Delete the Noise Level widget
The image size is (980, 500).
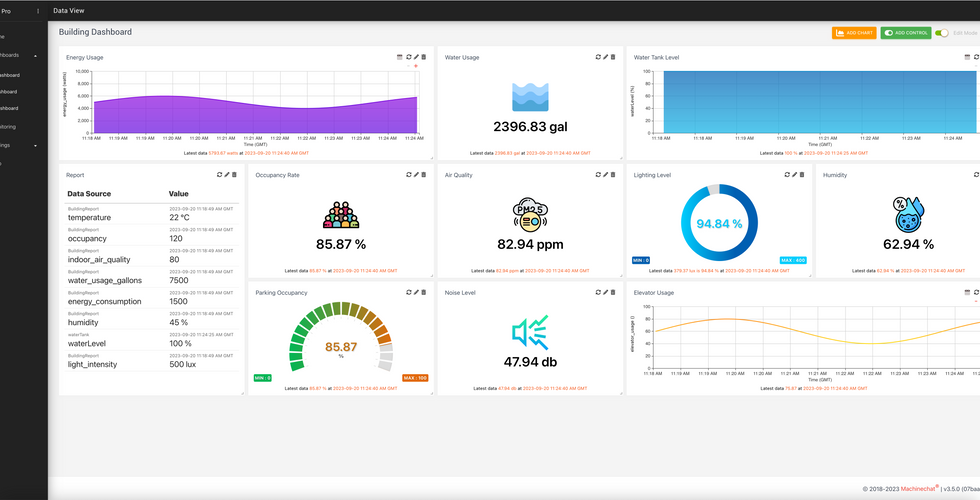(x=613, y=292)
